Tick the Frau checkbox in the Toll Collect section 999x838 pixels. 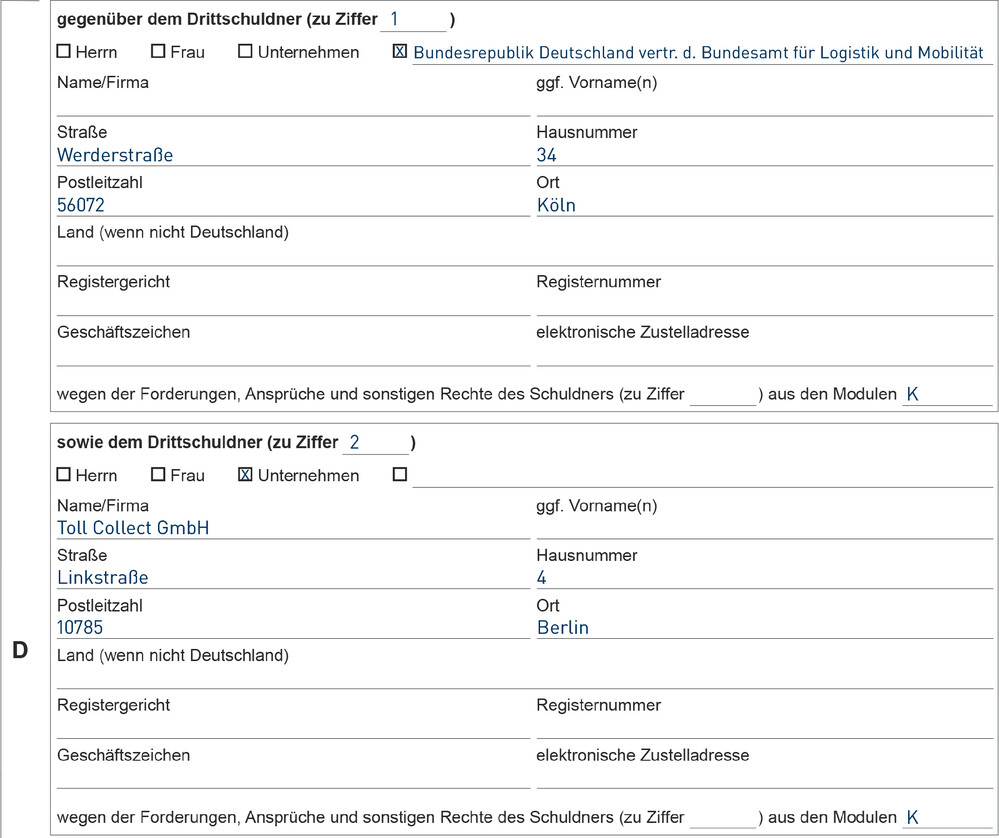(158, 475)
